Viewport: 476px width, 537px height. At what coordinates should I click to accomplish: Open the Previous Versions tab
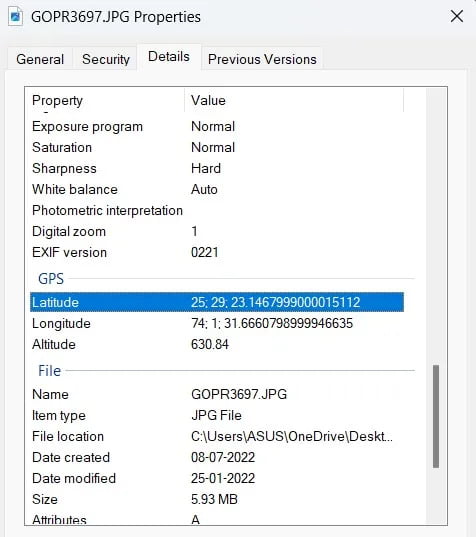[262, 59]
